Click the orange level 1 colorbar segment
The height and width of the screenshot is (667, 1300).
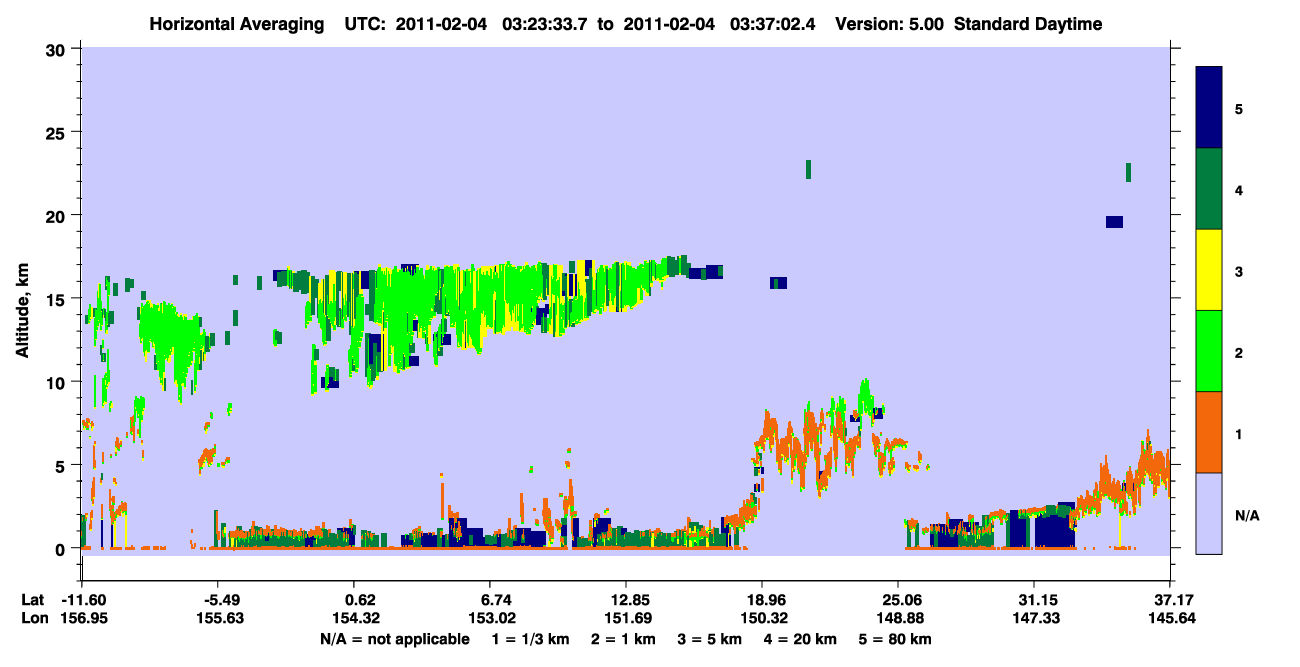click(1209, 432)
